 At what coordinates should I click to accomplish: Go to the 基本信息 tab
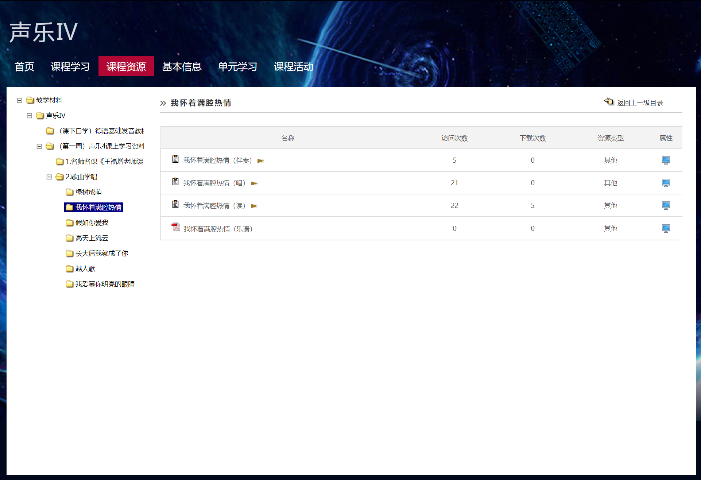182,67
